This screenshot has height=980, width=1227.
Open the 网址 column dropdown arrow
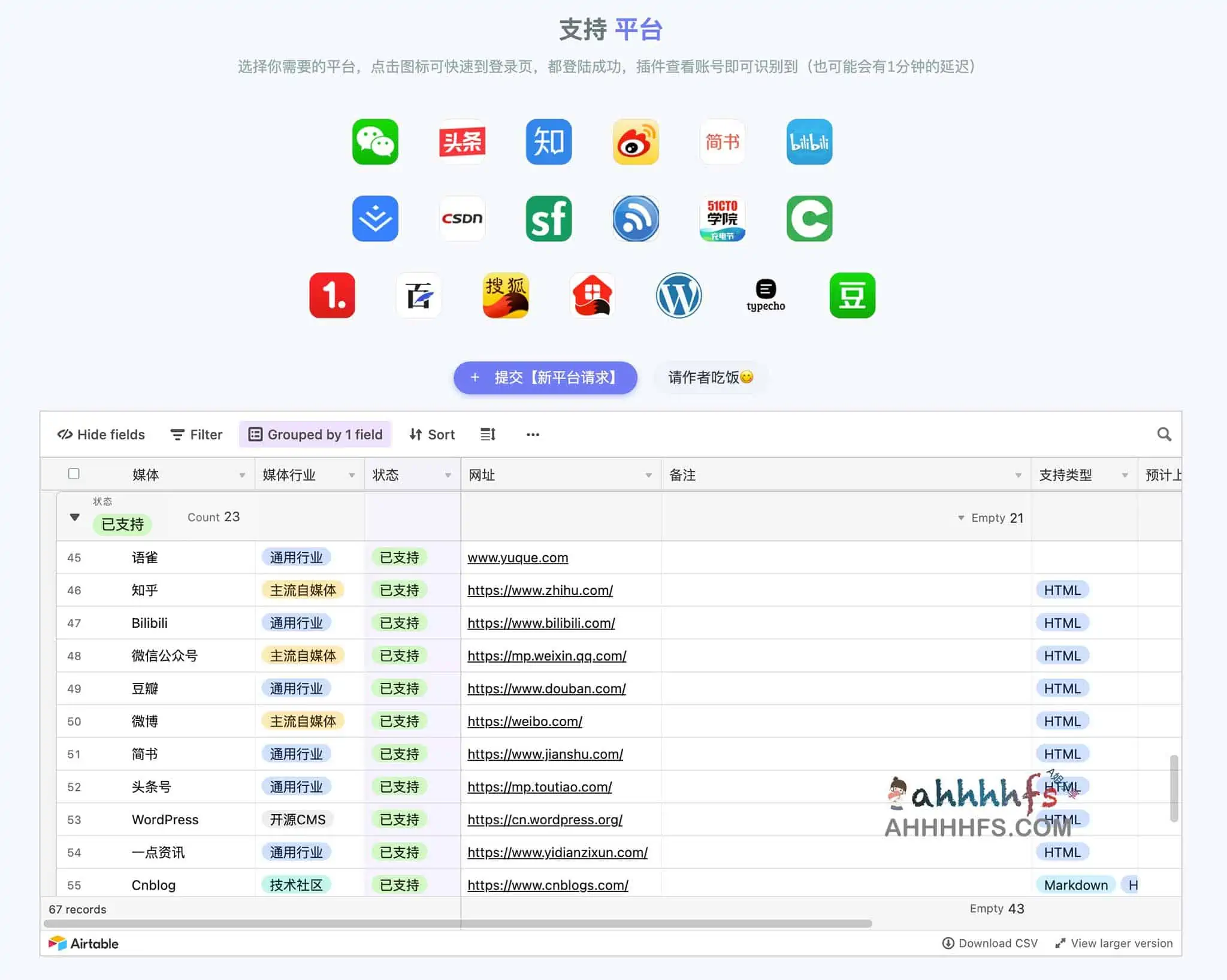click(648, 475)
